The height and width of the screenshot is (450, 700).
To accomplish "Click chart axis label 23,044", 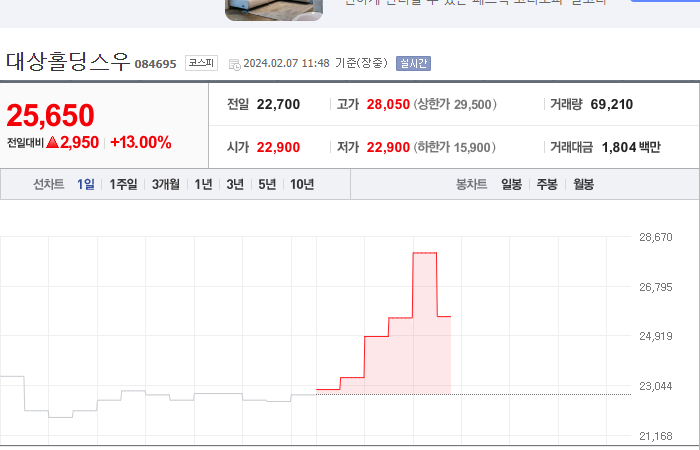I will [x=656, y=386].
